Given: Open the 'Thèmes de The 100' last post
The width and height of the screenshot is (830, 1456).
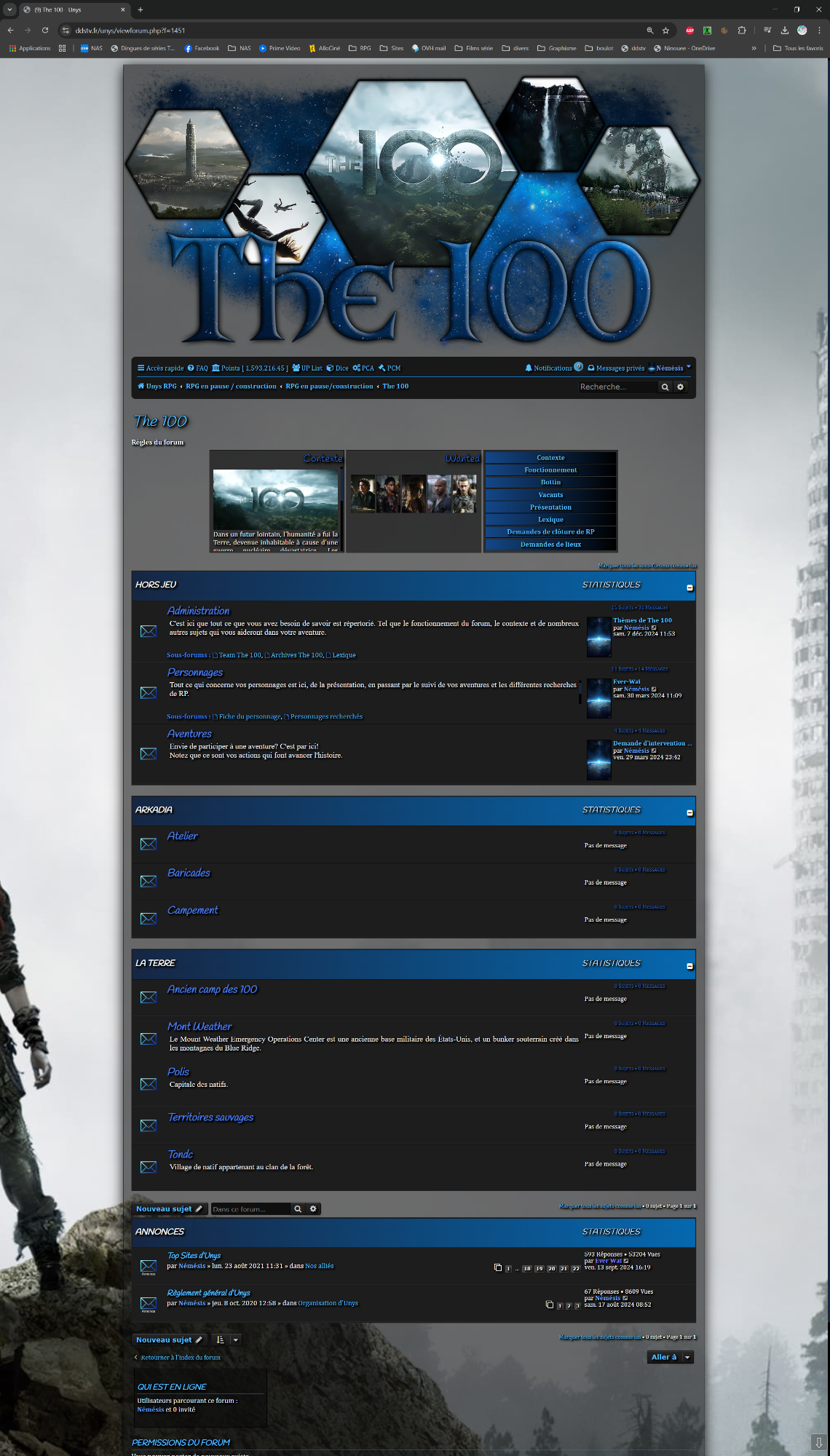Looking at the screenshot, I should (642, 620).
